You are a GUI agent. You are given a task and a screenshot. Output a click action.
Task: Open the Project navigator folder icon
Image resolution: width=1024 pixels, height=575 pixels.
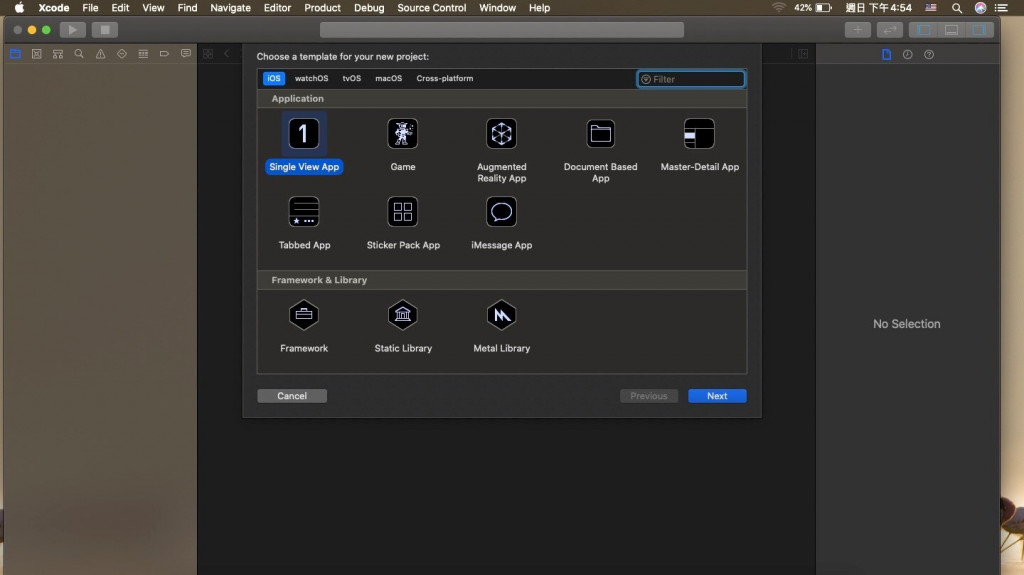15,54
